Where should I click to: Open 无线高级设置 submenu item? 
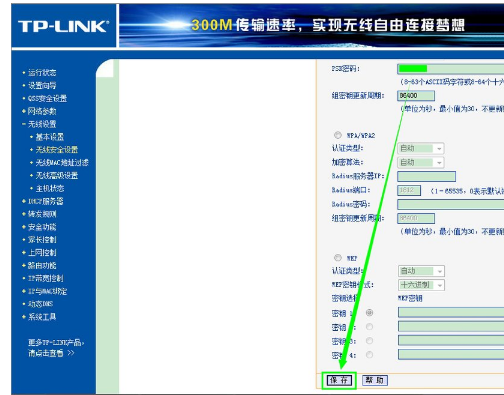click(57, 175)
